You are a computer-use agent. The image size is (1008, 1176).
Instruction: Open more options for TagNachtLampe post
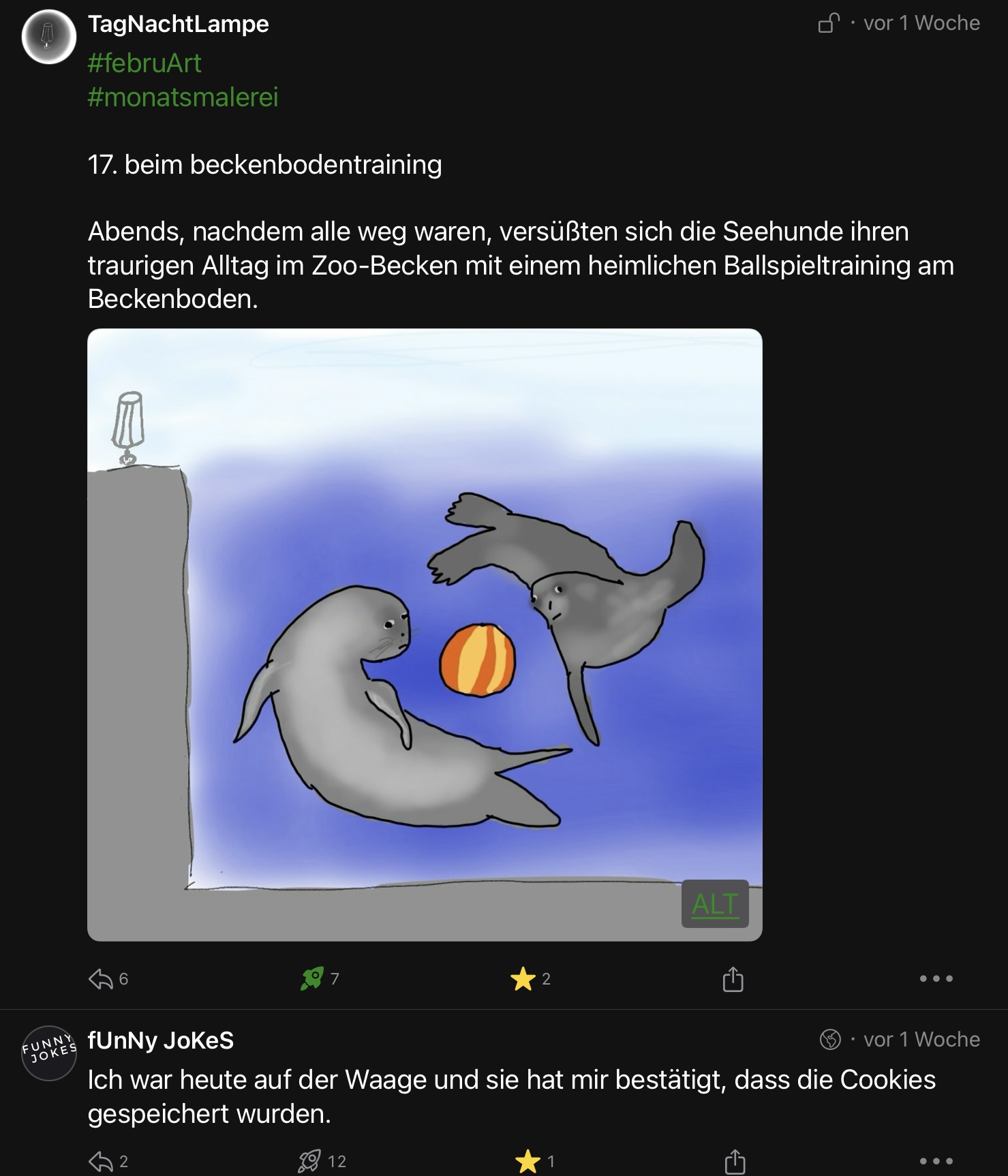pyautogui.click(x=936, y=979)
